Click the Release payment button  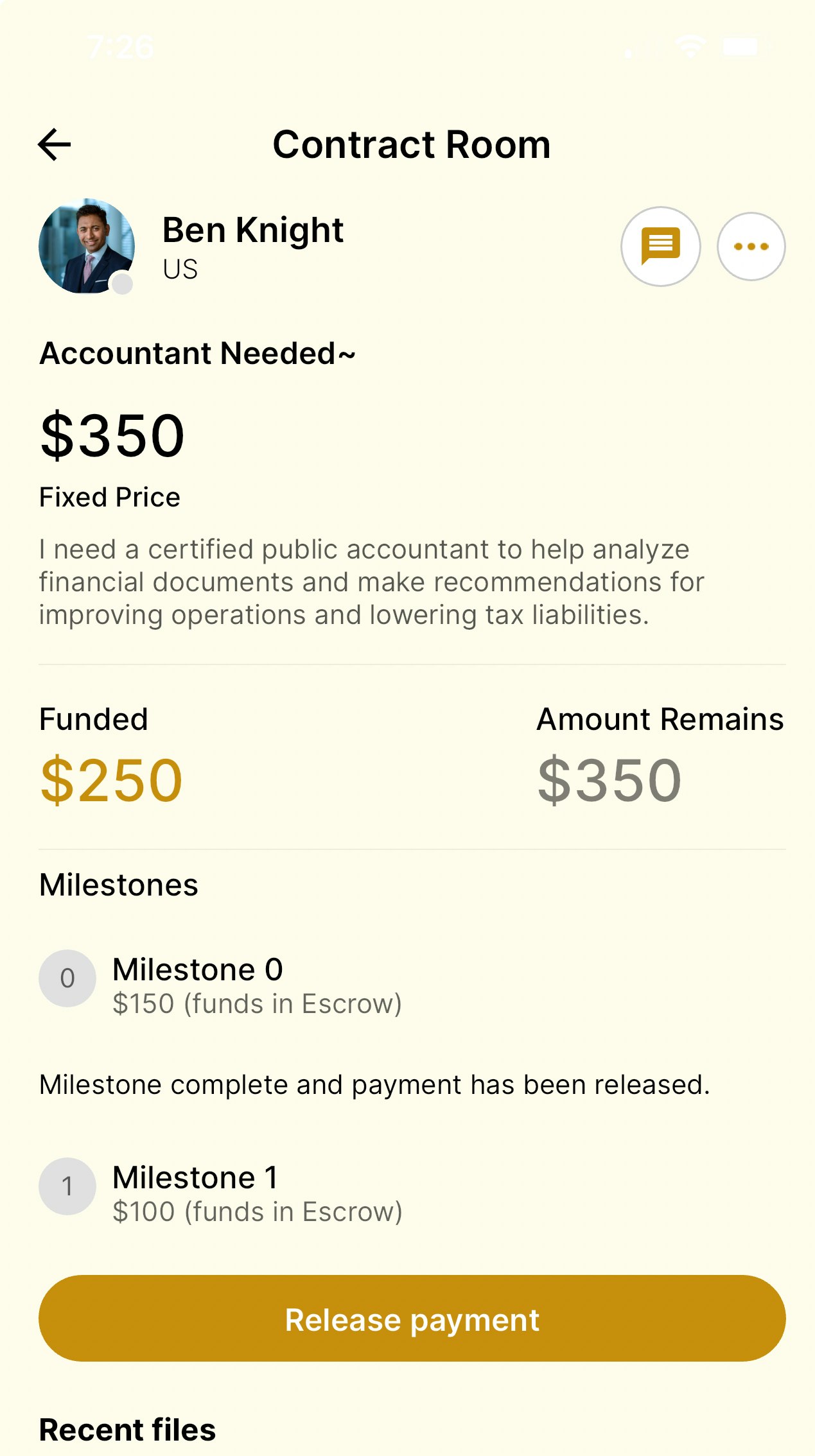point(412,1319)
